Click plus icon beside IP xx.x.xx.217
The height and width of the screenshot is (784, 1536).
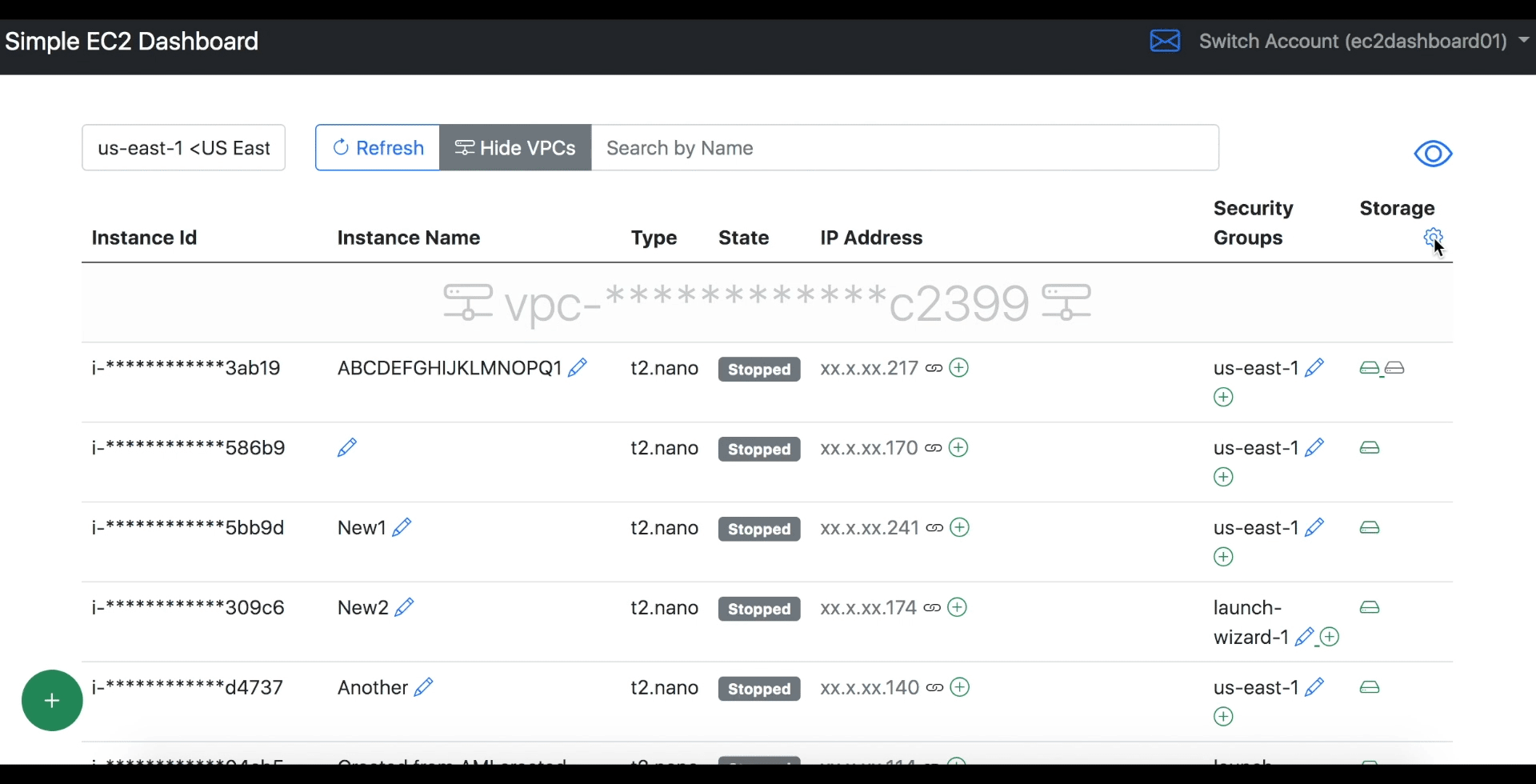959,367
